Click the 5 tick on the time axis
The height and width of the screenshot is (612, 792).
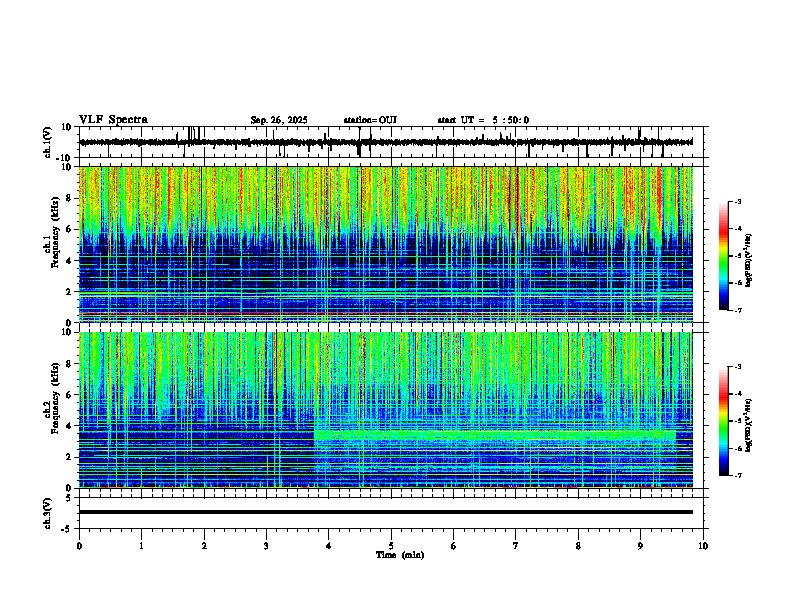click(391, 546)
